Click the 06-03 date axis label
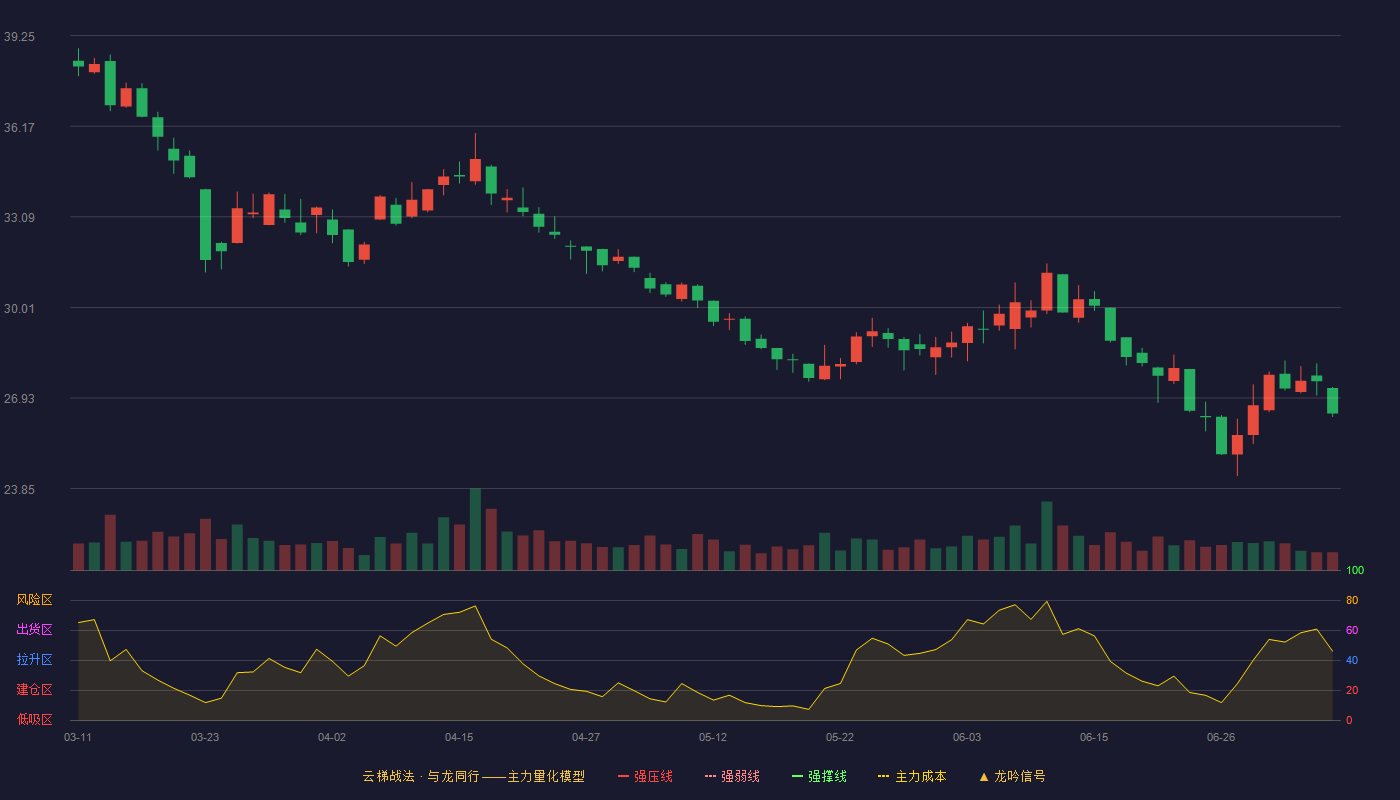This screenshot has width=1400, height=800. click(x=967, y=737)
